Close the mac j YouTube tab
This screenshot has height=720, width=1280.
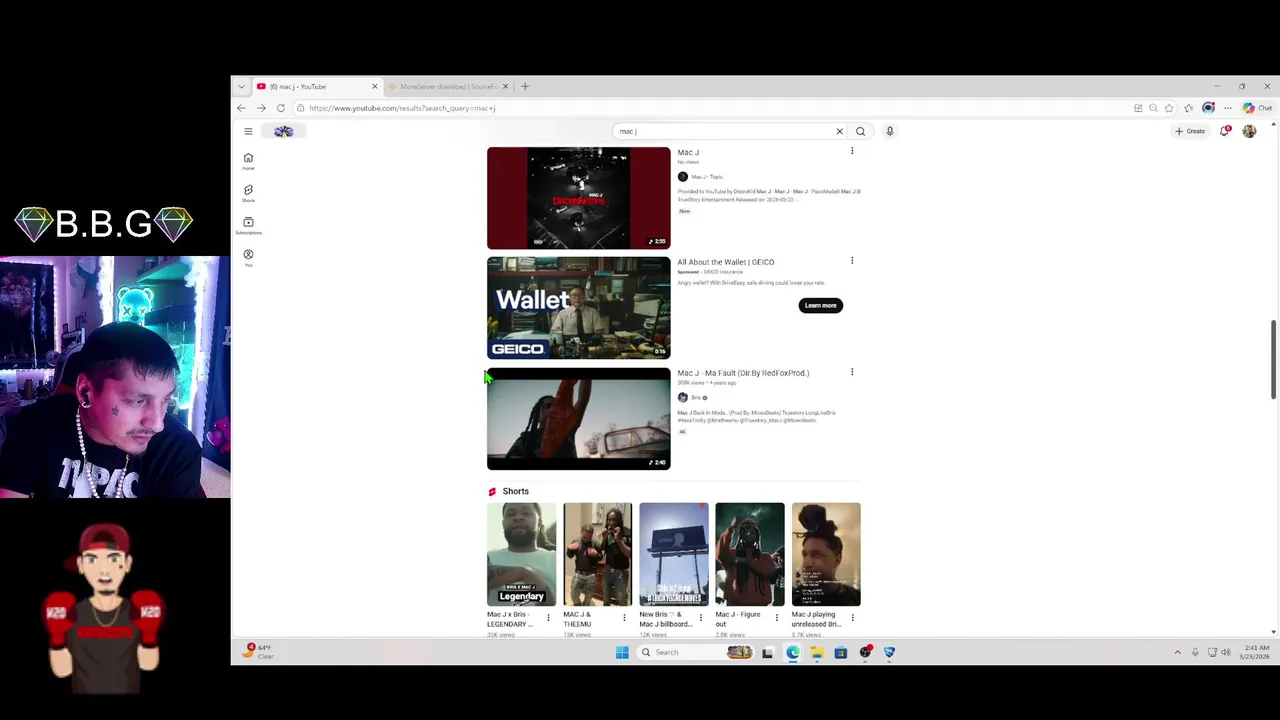pos(375,86)
